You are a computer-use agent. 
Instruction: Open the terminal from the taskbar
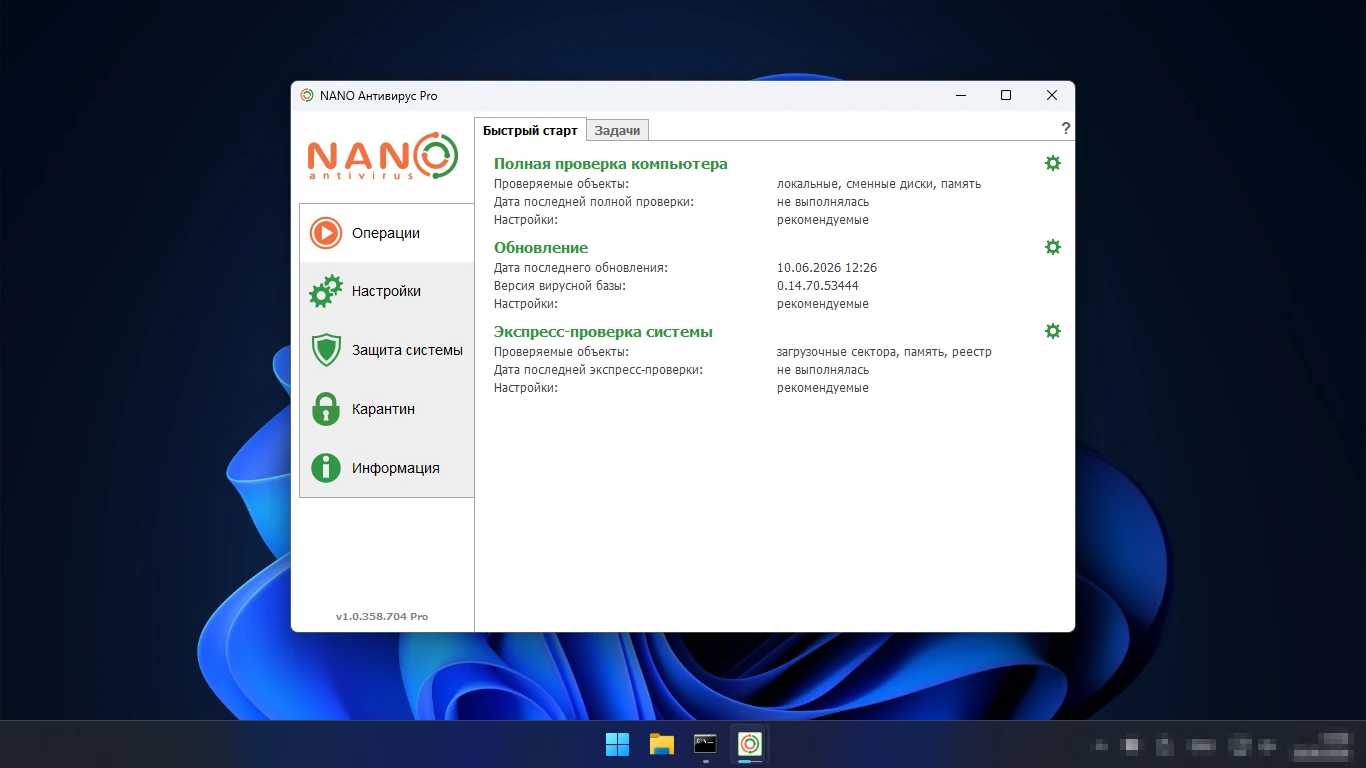pyautogui.click(x=706, y=744)
